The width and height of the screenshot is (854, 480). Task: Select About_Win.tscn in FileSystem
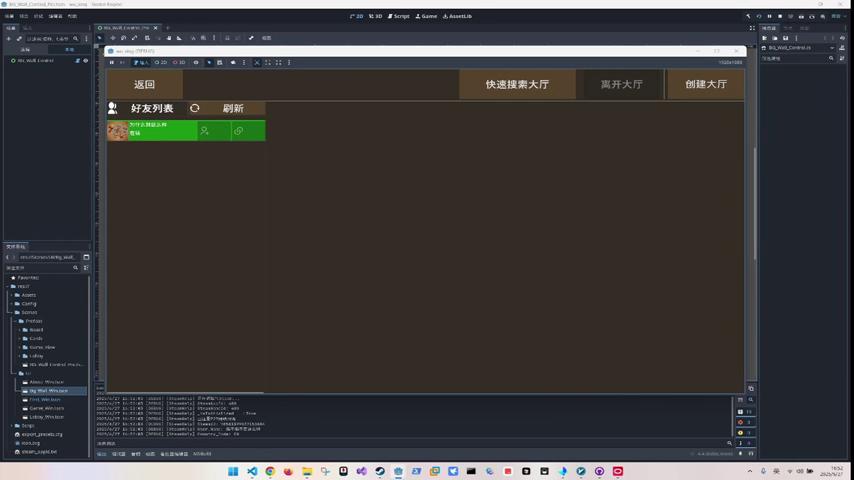pos(46,382)
